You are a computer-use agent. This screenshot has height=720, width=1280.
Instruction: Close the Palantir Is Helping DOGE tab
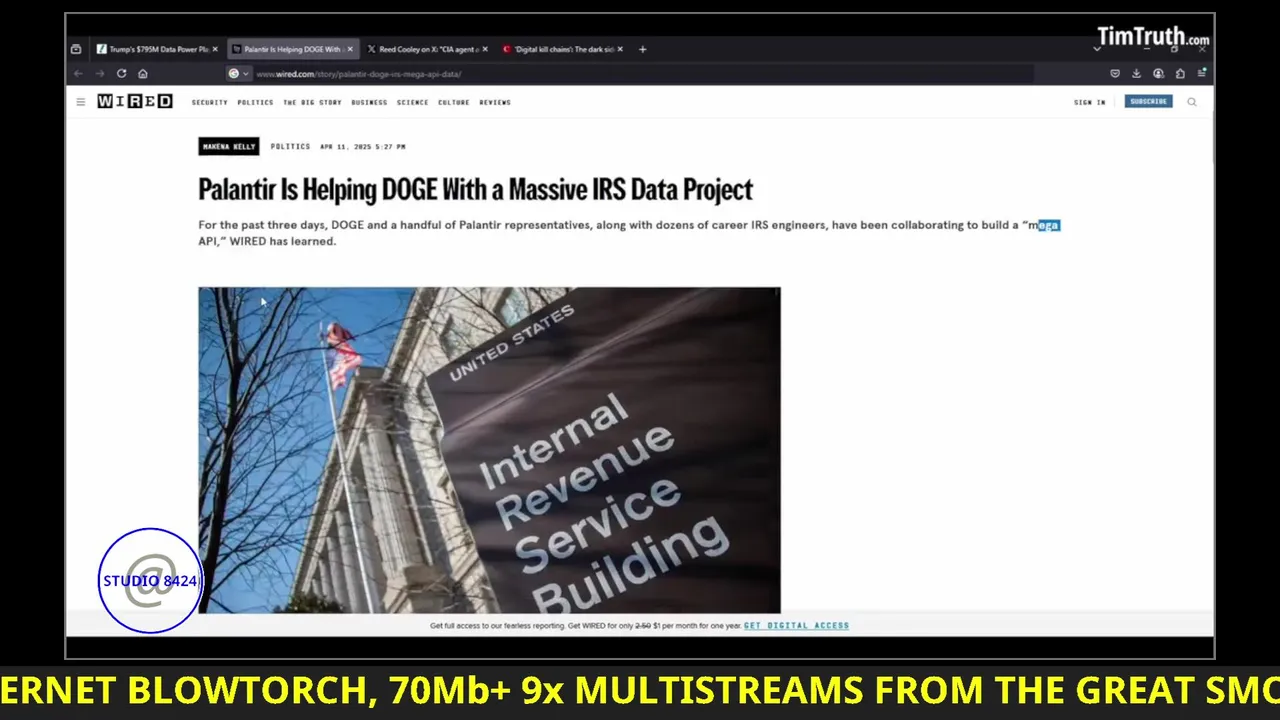[x=350, y=49]
